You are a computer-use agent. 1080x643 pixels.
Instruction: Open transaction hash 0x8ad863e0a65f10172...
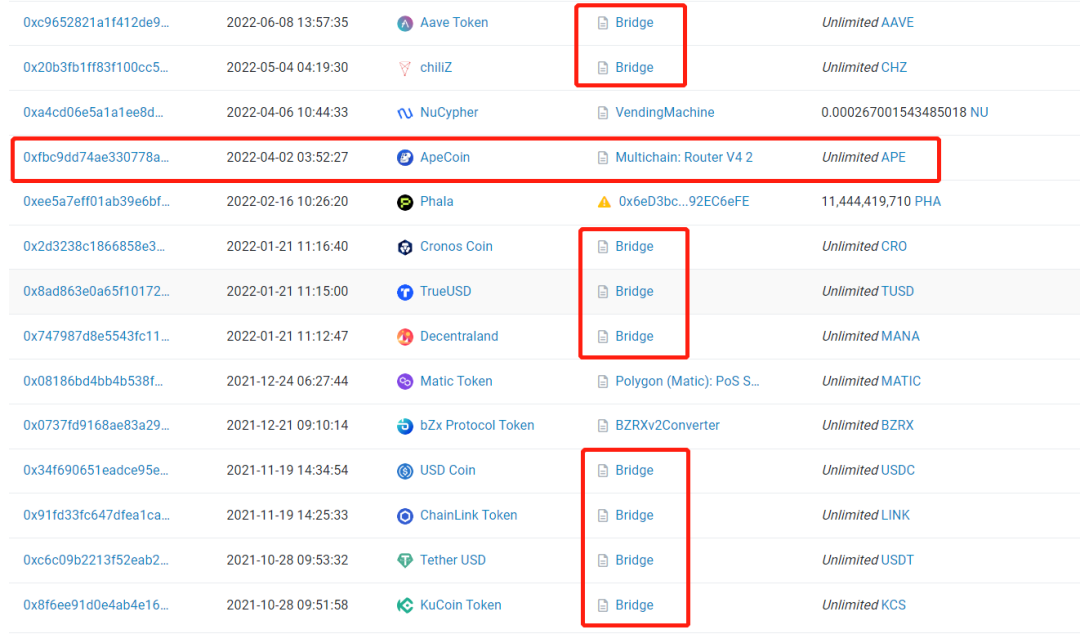[x=96, y=291]
